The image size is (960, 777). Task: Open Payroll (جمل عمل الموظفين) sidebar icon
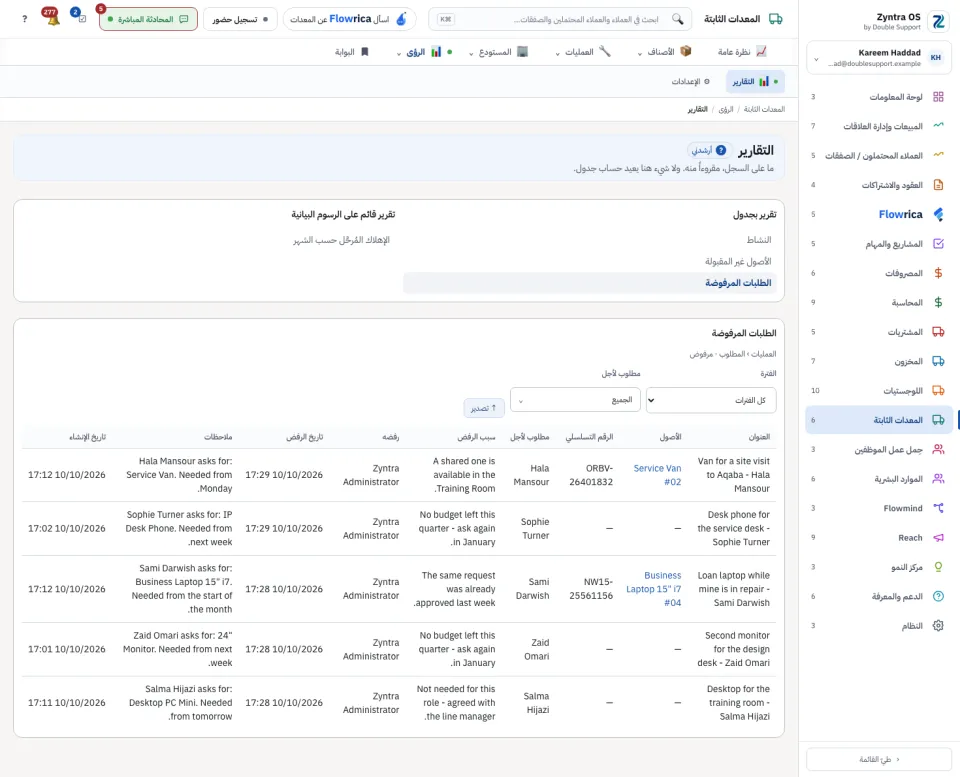pos(938,449)
